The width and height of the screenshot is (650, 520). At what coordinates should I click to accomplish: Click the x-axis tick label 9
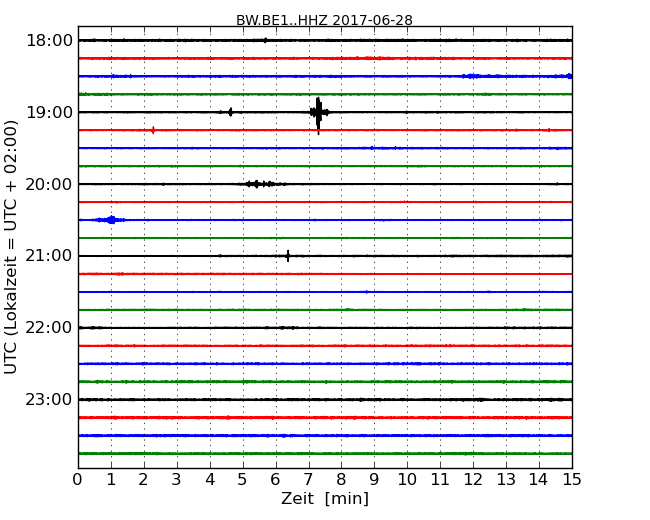pos(374,479)
